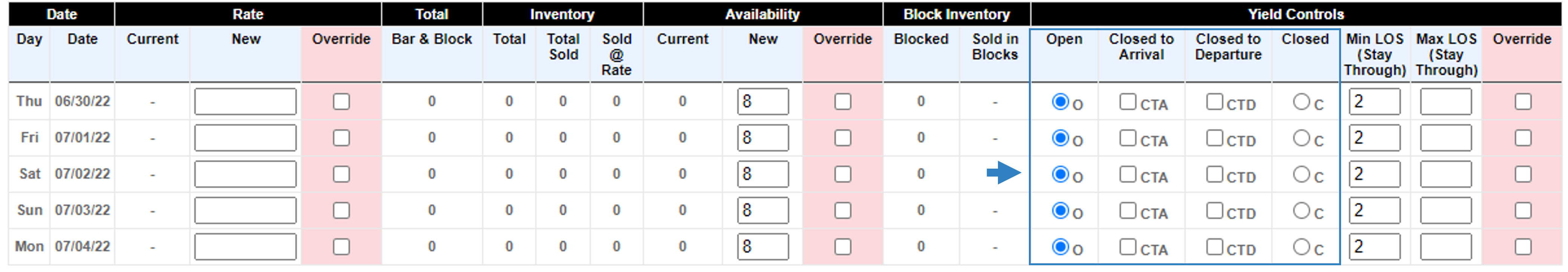
Task: Check Closed to Departure for Sun 07/03/22
Action: tap(1214, 211)
